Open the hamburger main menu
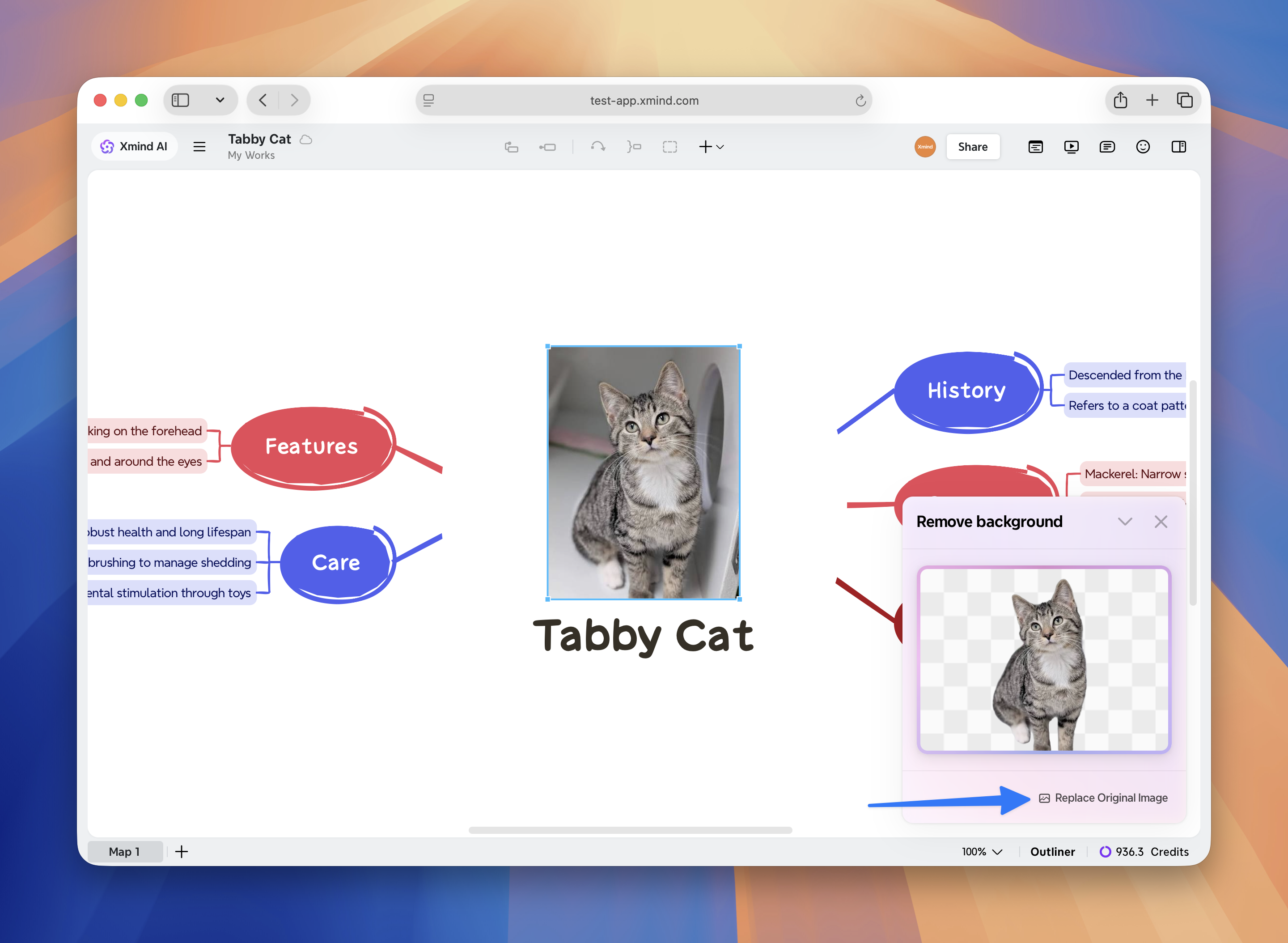Viewport: 1288px width, 943px height. click(x=199, y=147)
